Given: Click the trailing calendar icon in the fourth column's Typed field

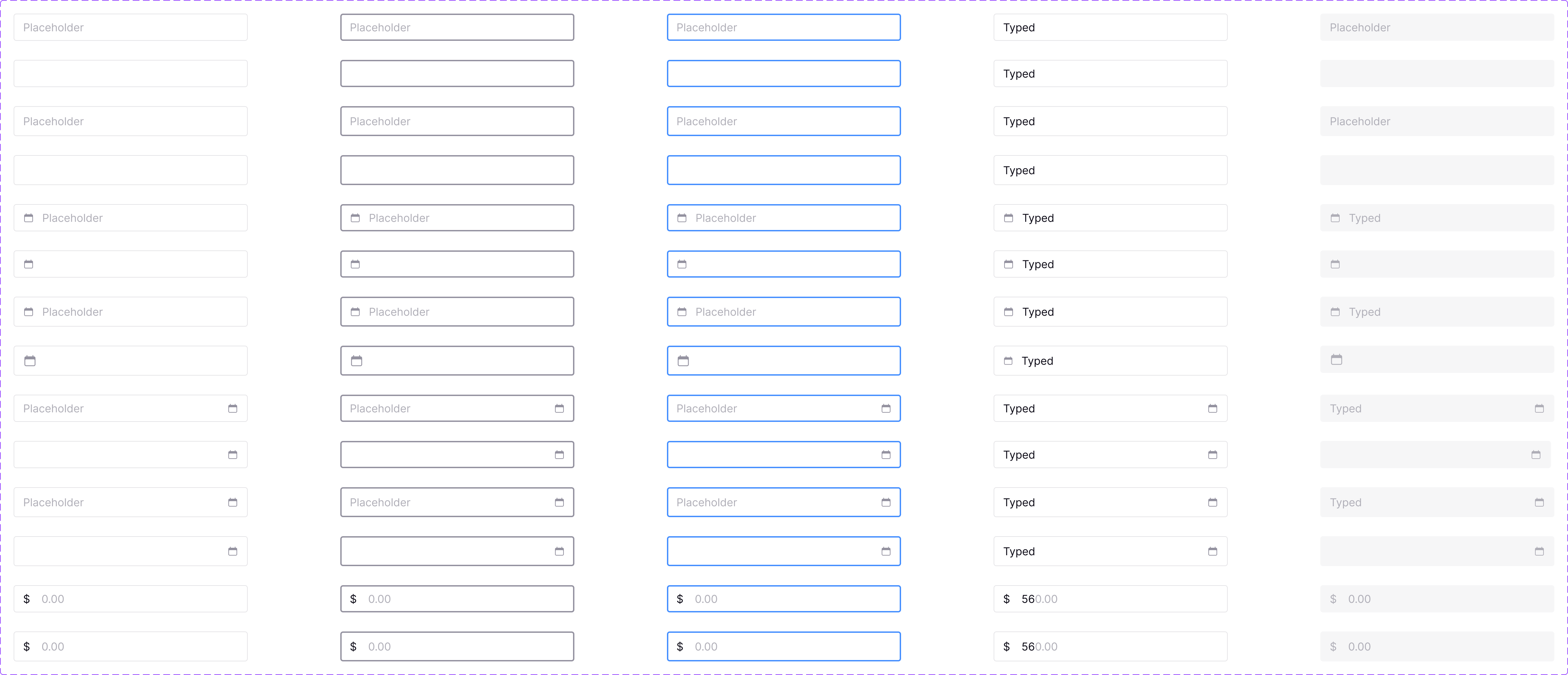Looking at the screenshot, I should pyautogui.click(x=1213, y=408).
